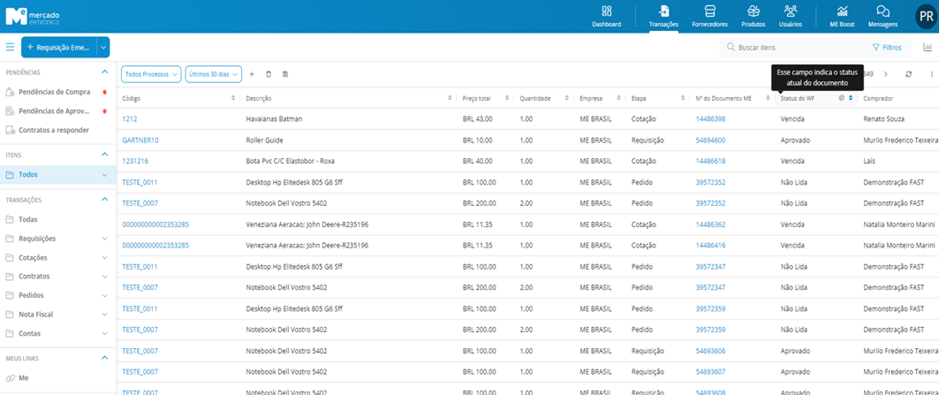
Task: Collapse the Pendências section
Action: click(105, 72)
